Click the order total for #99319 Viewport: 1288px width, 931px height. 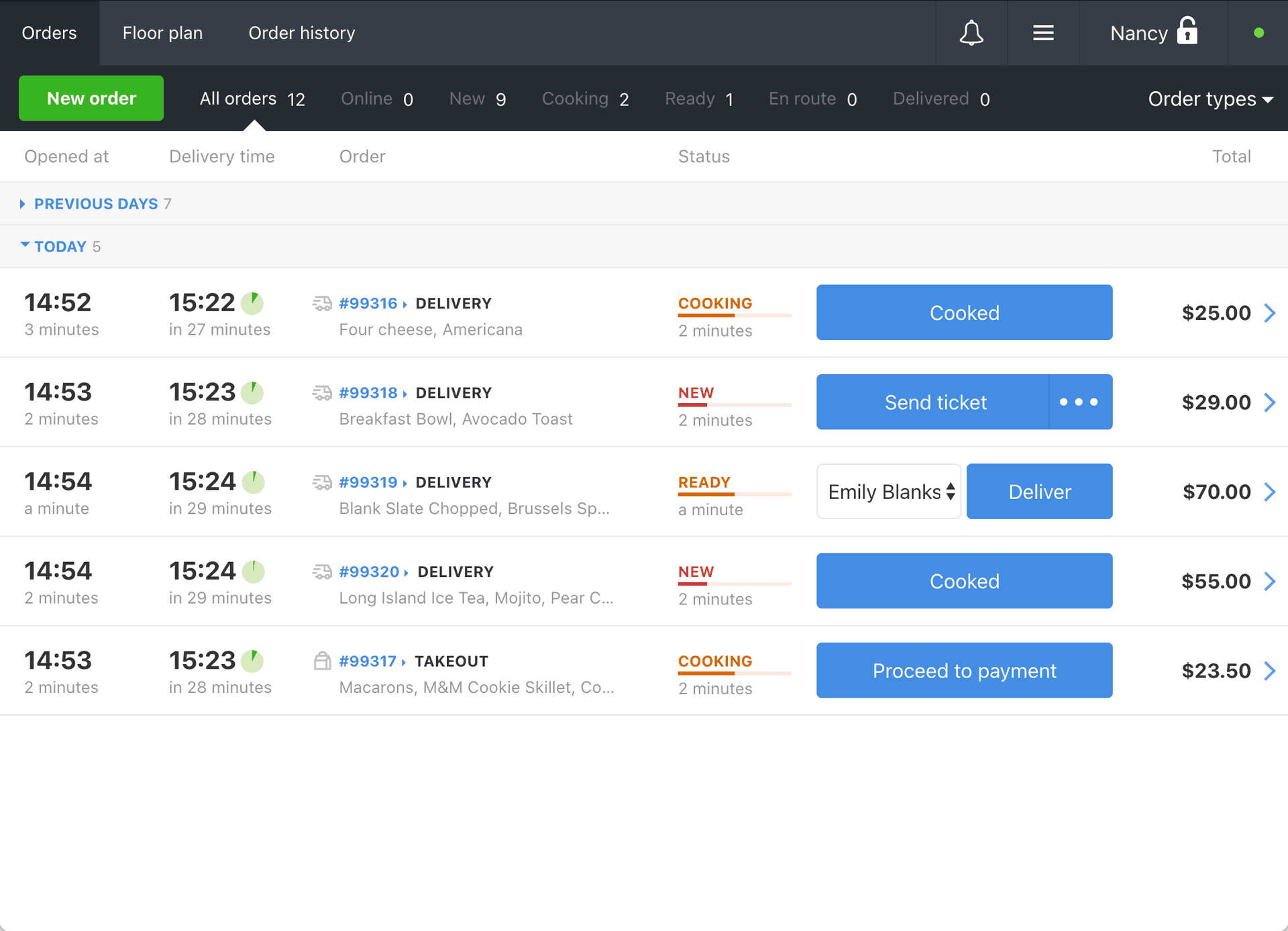click(1215, 490)
